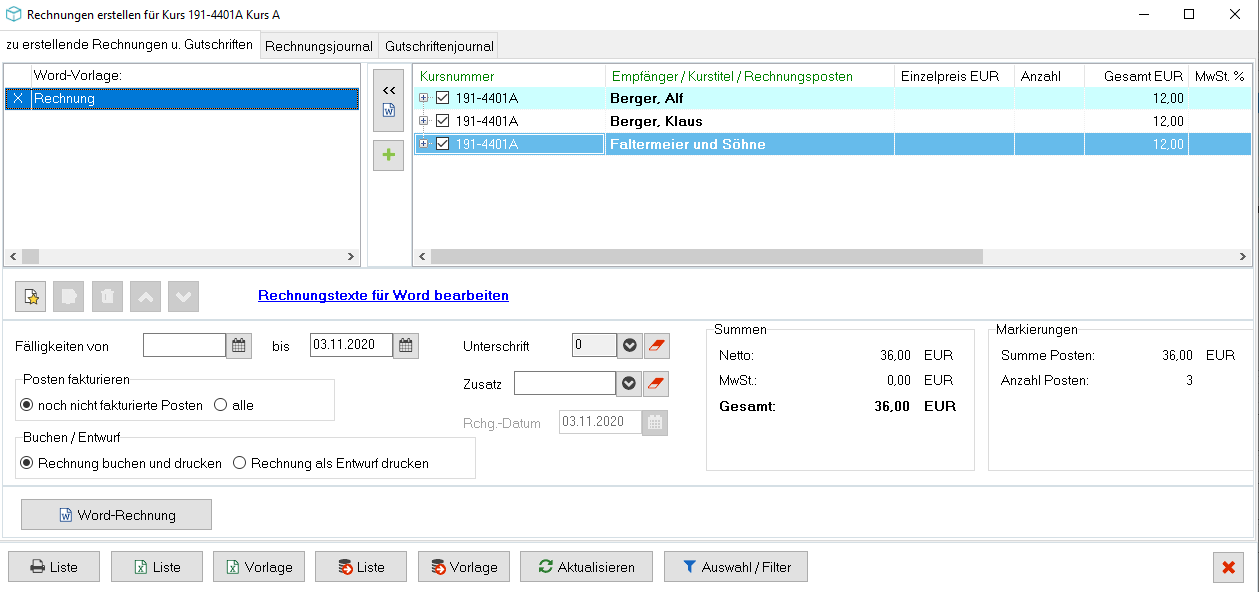Click the printer 'Liste' button
This screenshot has width=1259, height=592.
click(x=54, y=567)
